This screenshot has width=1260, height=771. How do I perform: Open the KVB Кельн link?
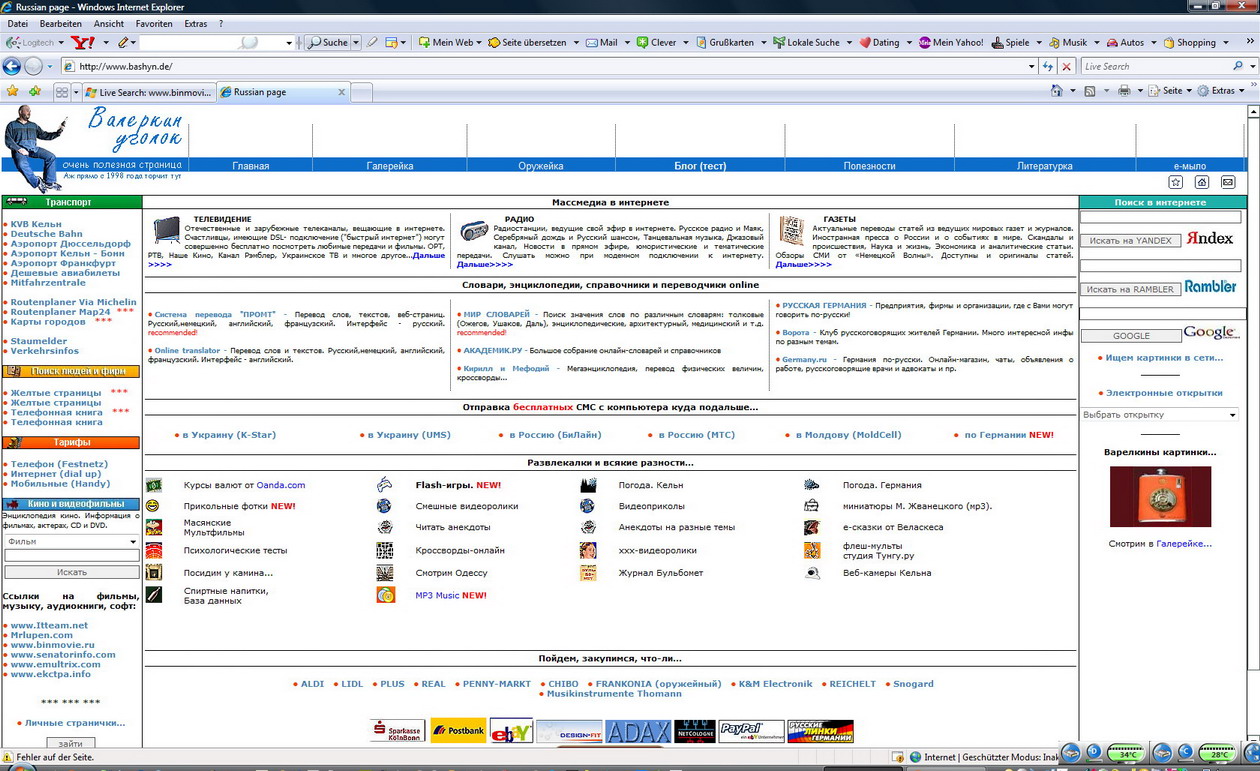coord(36,224)
